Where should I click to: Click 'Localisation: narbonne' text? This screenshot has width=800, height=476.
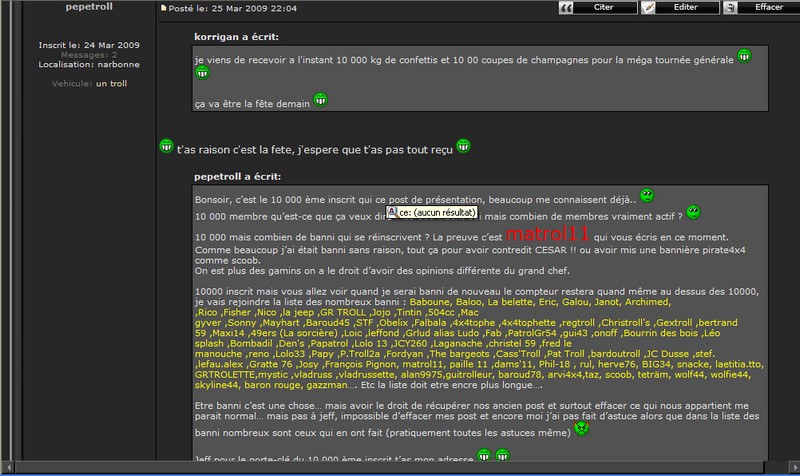[x=89, y=64]
